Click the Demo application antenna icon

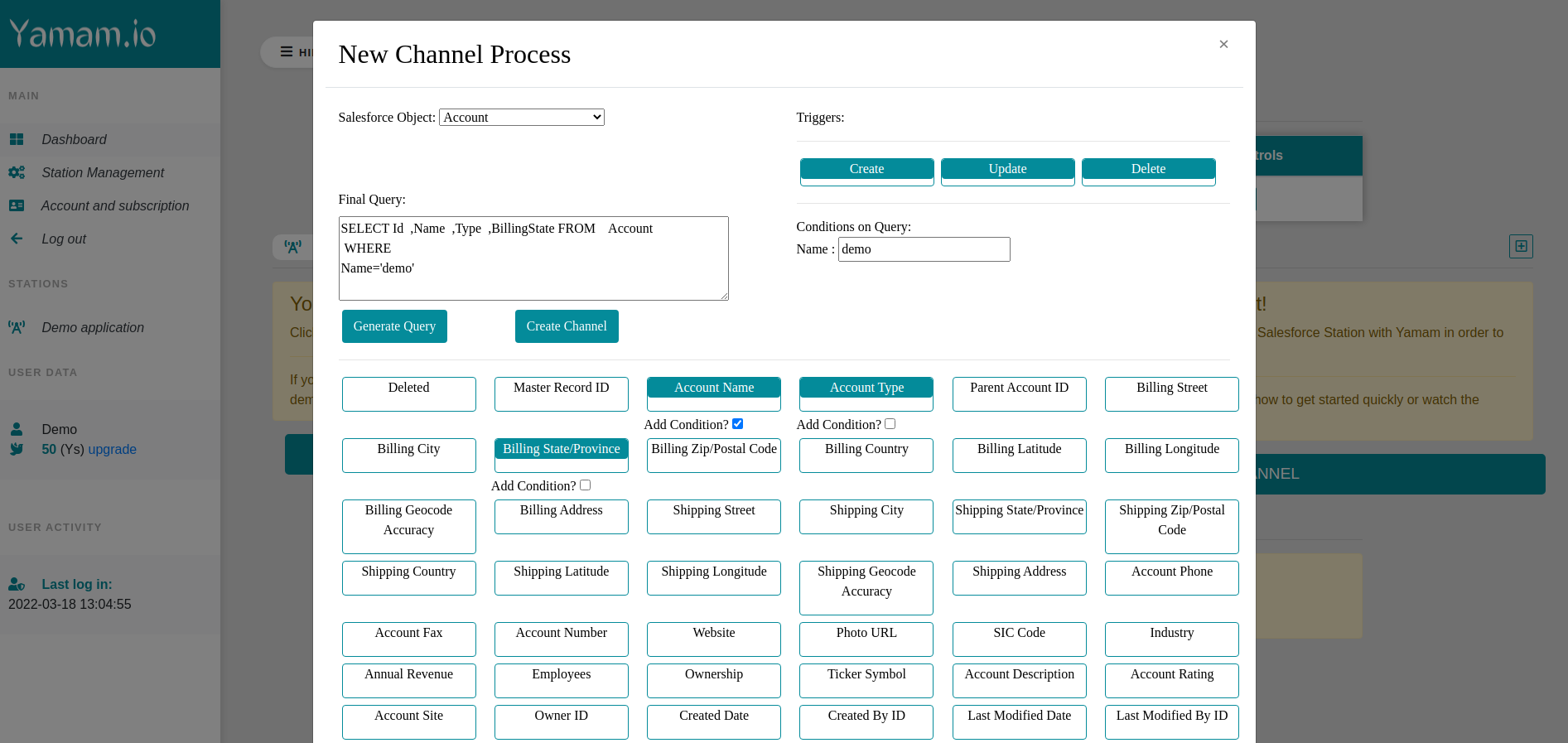coord(17,327)
